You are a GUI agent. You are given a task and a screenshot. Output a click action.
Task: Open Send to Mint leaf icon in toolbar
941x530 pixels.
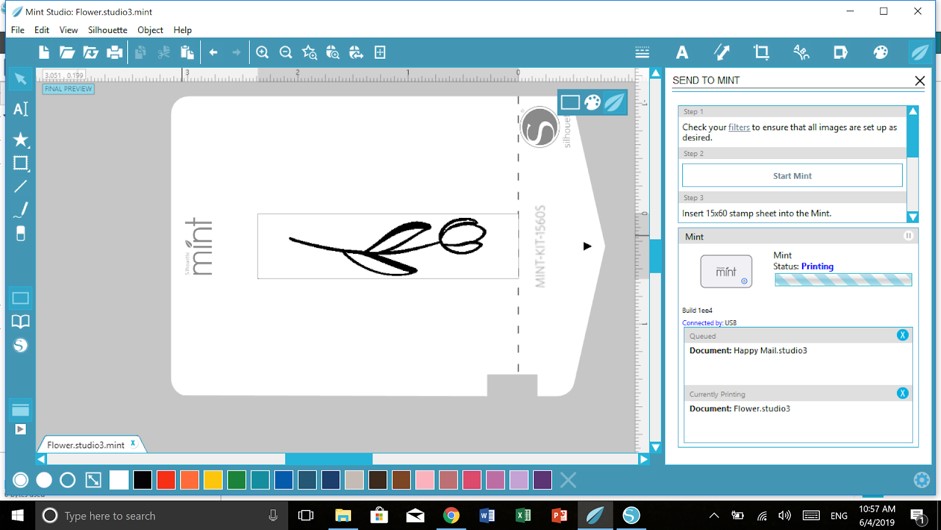[x=919, y=53]
